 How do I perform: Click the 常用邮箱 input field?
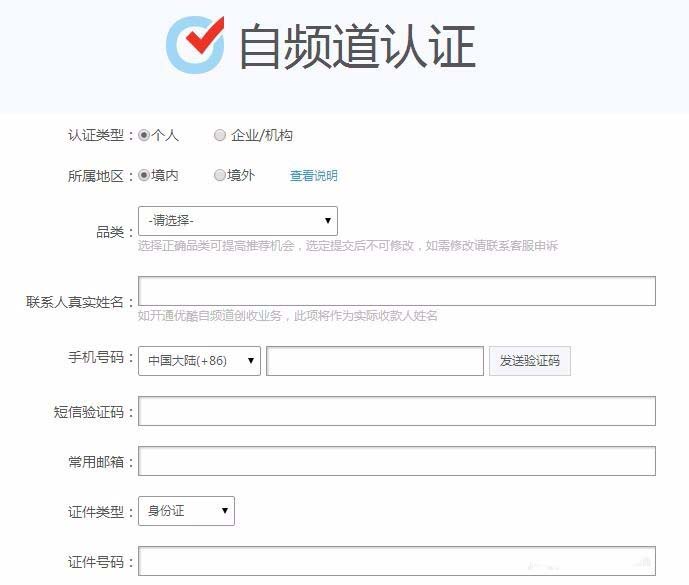click(x=397, y=461)
